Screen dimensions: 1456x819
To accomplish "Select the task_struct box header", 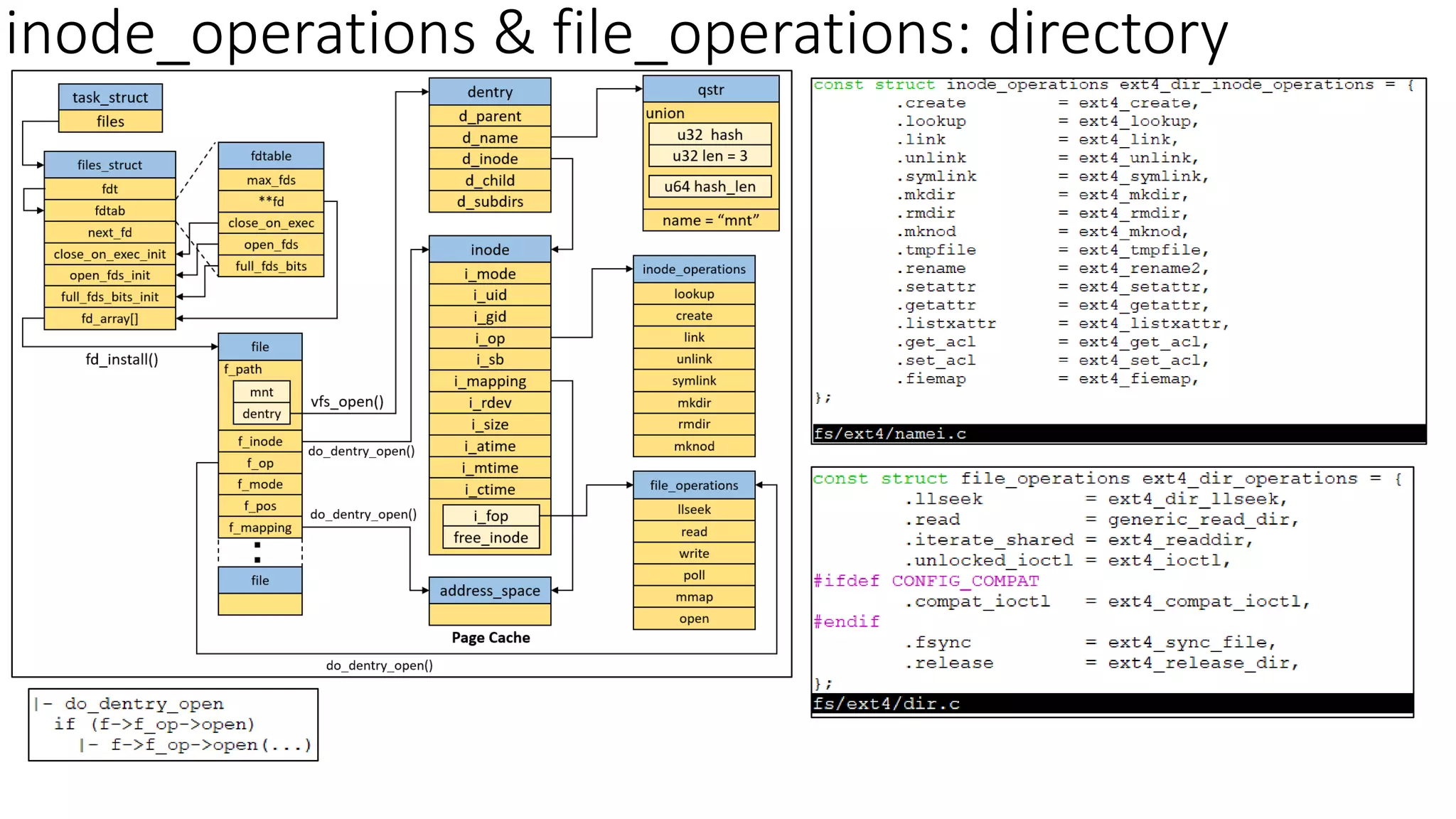I will (109, 97).
